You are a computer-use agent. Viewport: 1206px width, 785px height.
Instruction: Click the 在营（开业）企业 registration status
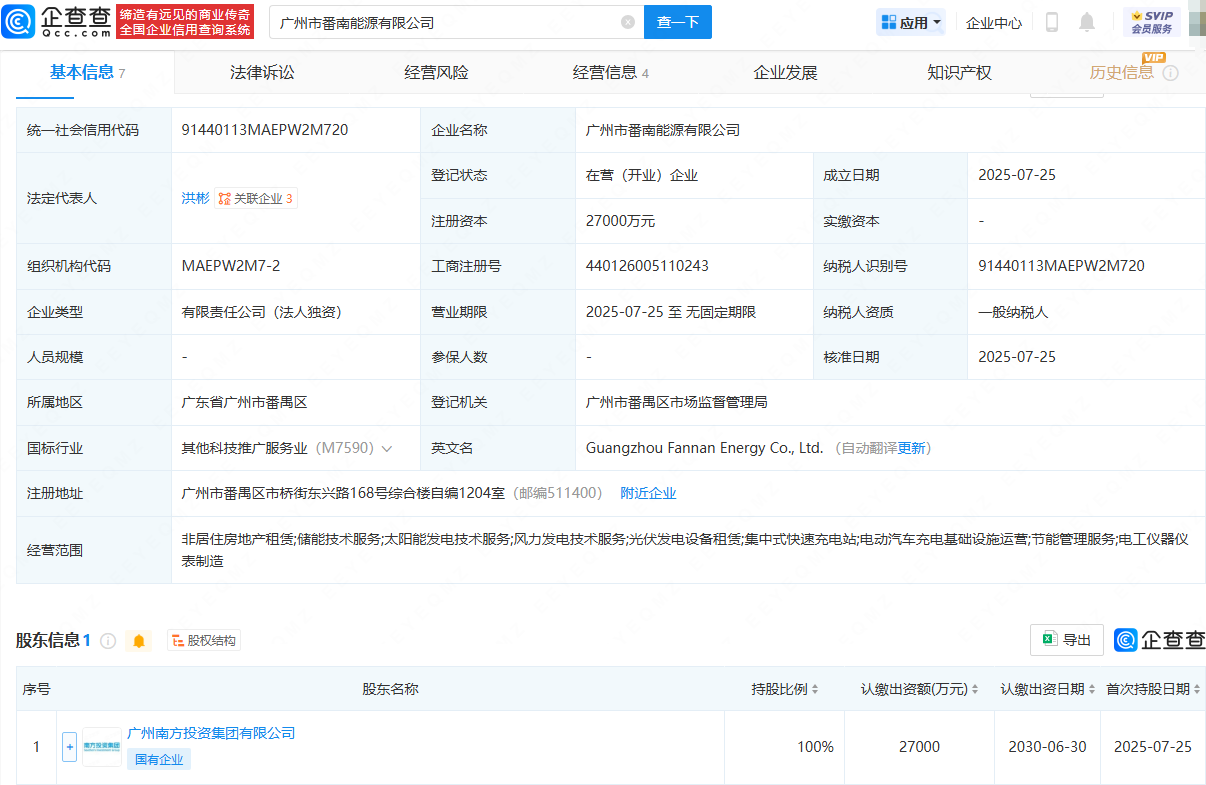(642, 175)
